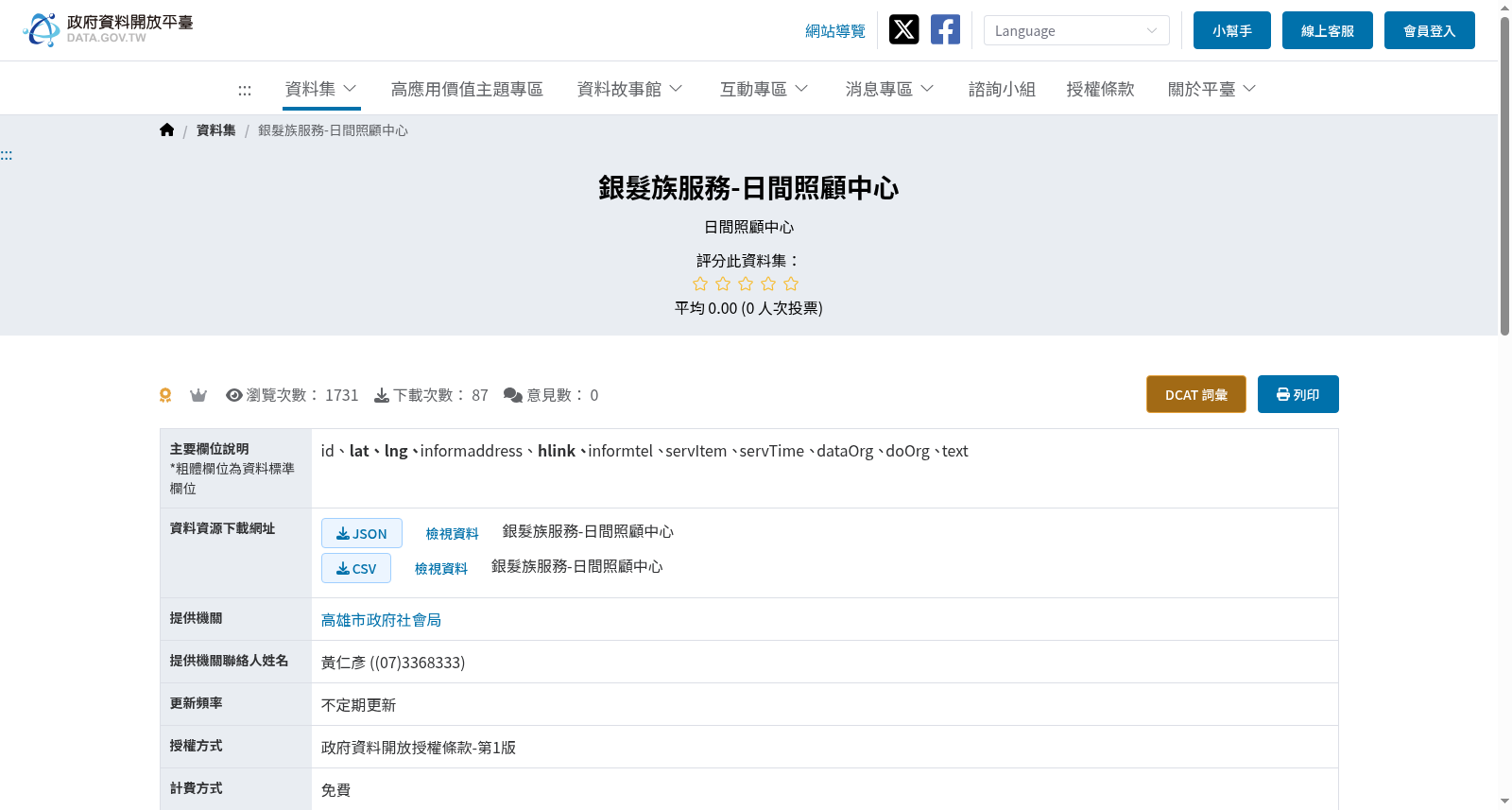Rate dataset with the first star
This screenshot has width=1512, height=810.
coord(700,284)
